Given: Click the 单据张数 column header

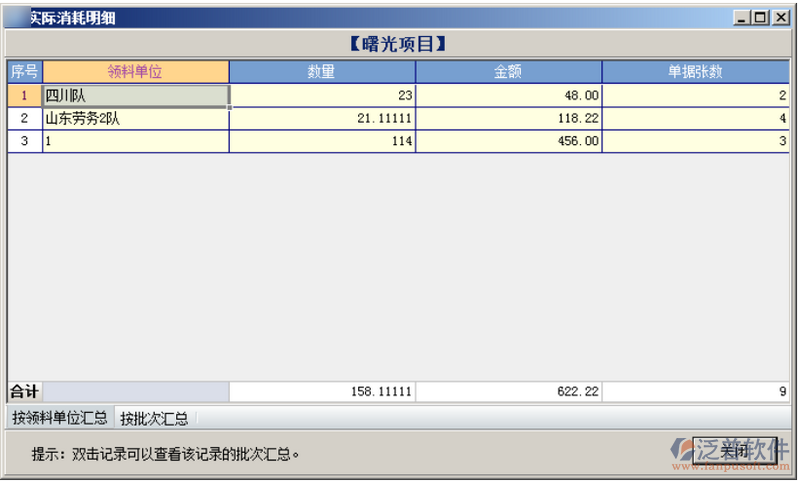Looking at the screenshot, I should click(x=695, y=71).
